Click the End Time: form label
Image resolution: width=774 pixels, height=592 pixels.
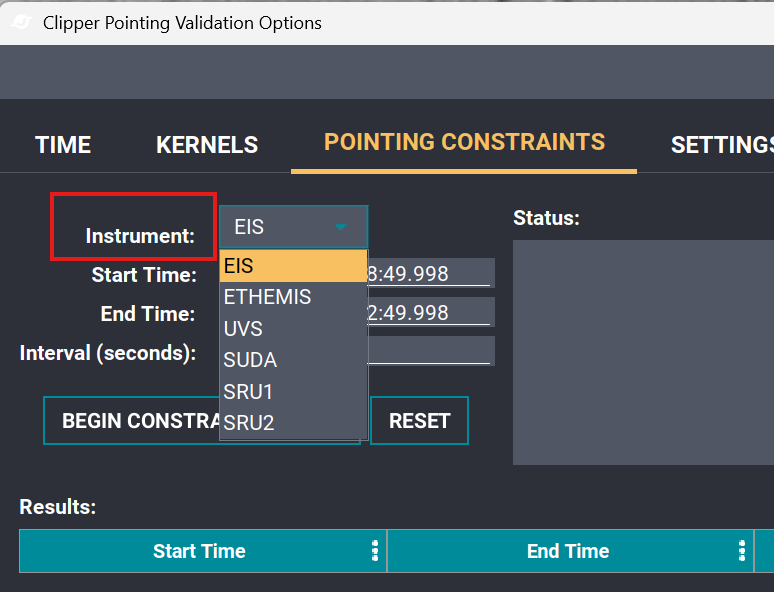coord(148,314)
